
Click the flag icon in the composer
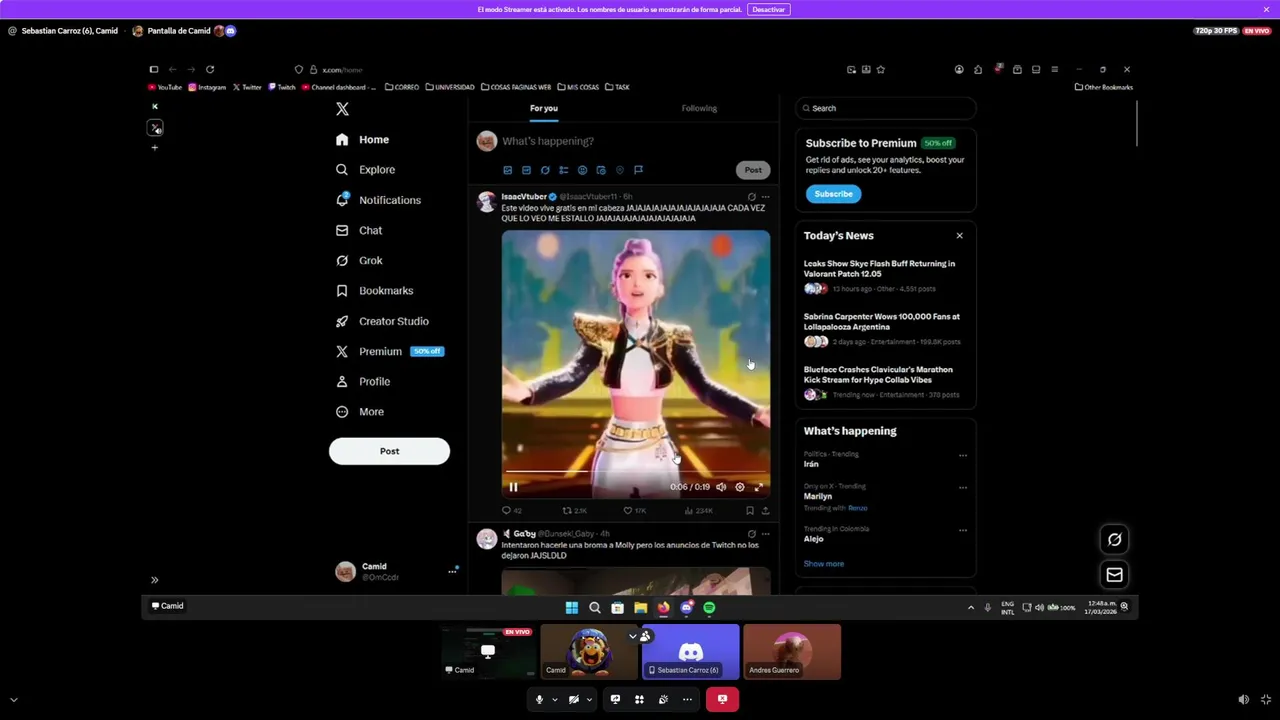(638, 170)
